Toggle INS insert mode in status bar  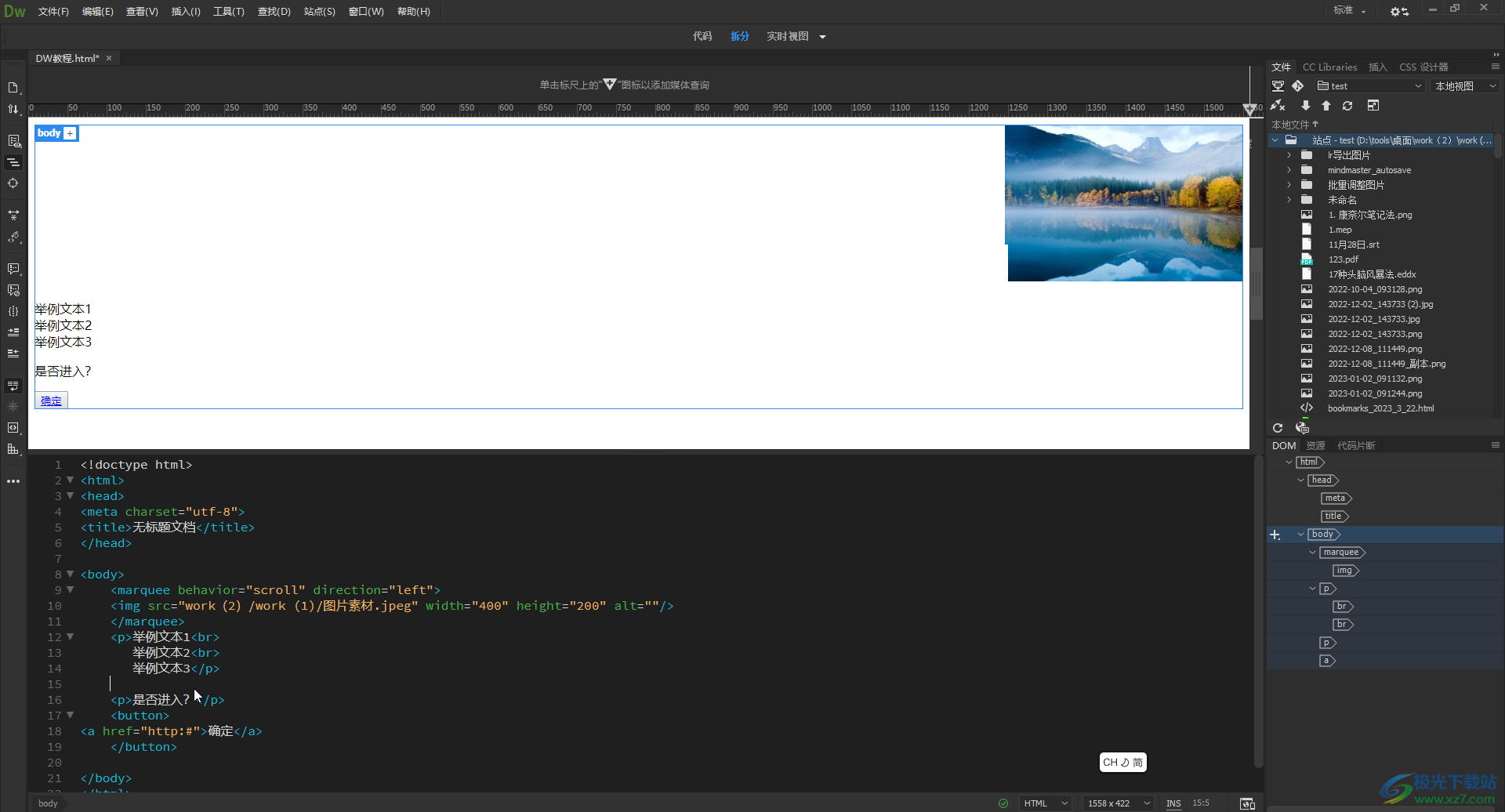(1173, 803)
